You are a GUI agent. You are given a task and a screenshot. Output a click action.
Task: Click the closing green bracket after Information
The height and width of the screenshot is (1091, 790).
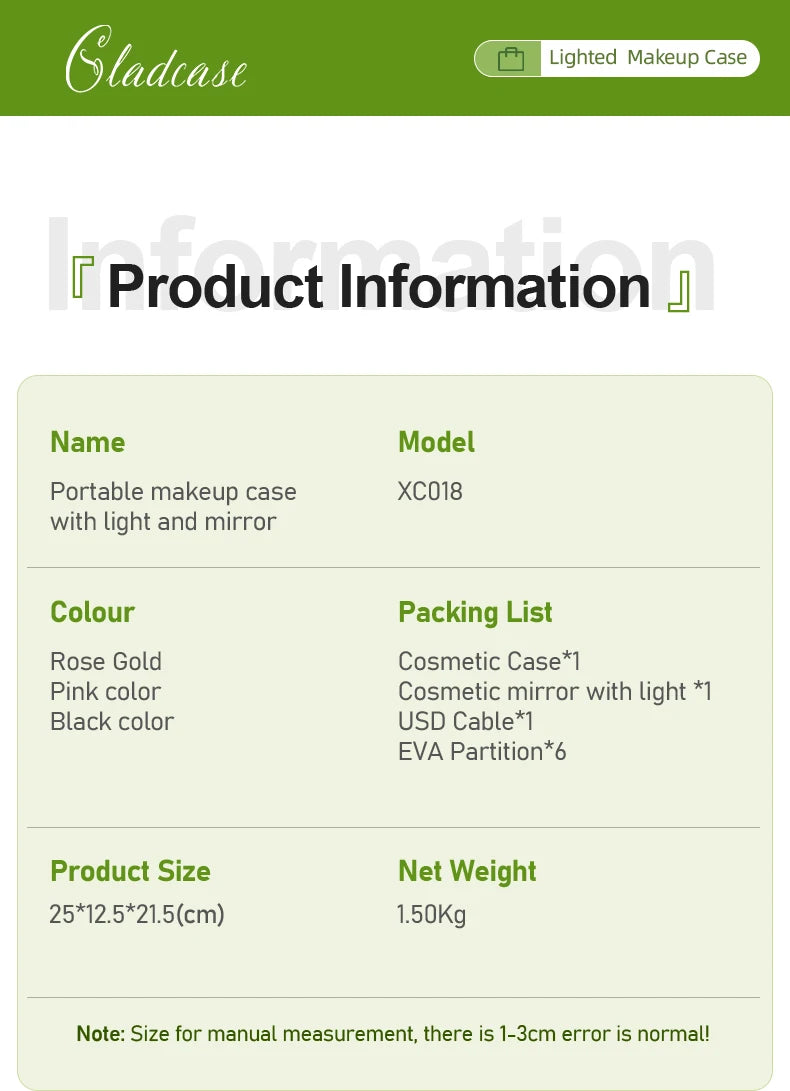coord(679,290)
